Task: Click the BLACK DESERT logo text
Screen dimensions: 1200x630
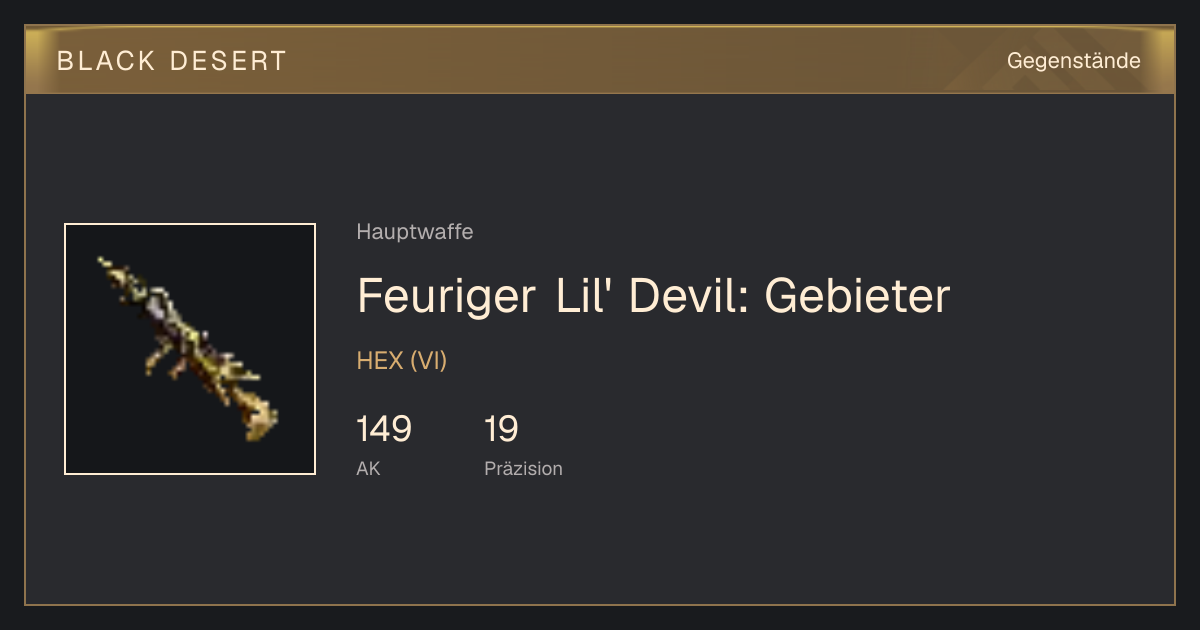Action: (172, 61)
